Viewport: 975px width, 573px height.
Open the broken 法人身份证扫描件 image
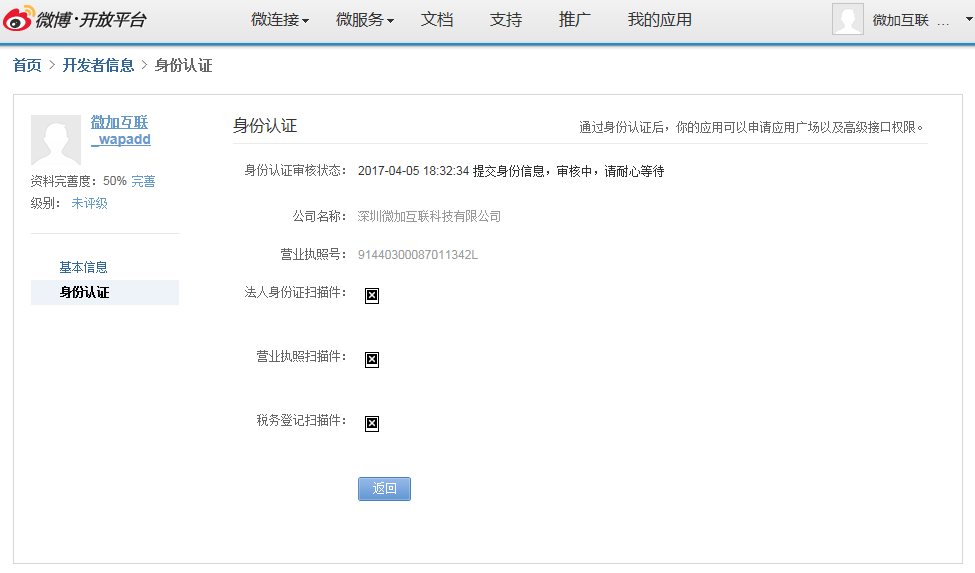tap(372, 296)
